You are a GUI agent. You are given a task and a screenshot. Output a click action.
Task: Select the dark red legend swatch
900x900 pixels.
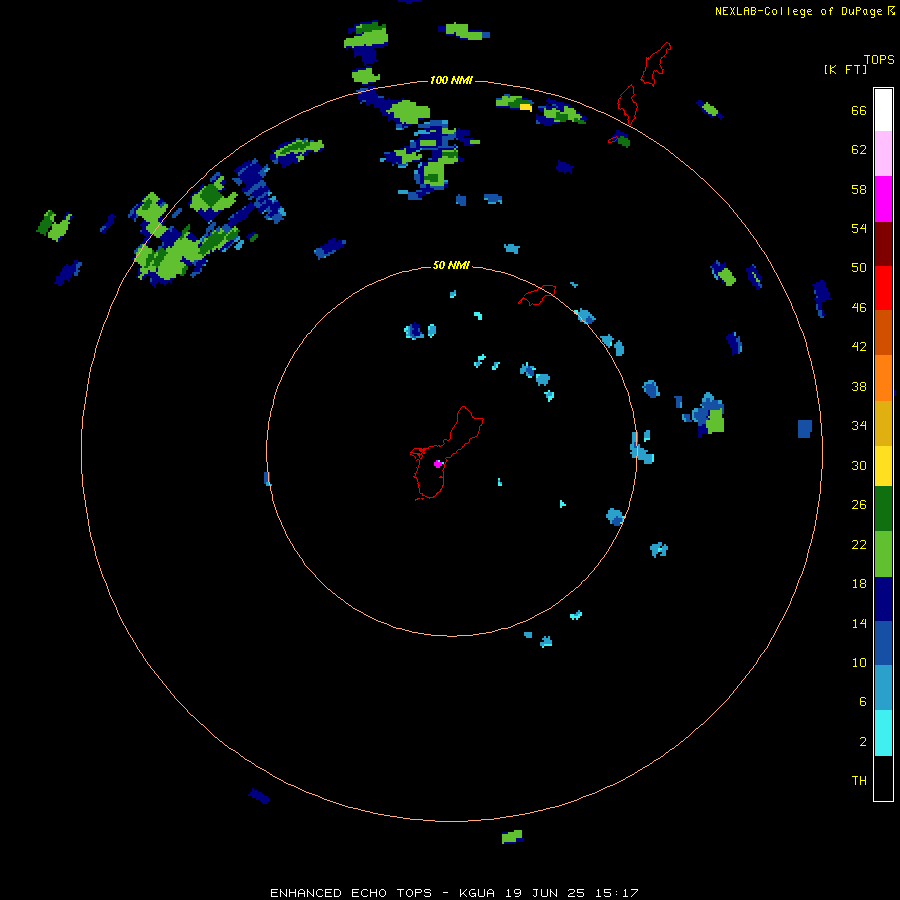883,243
